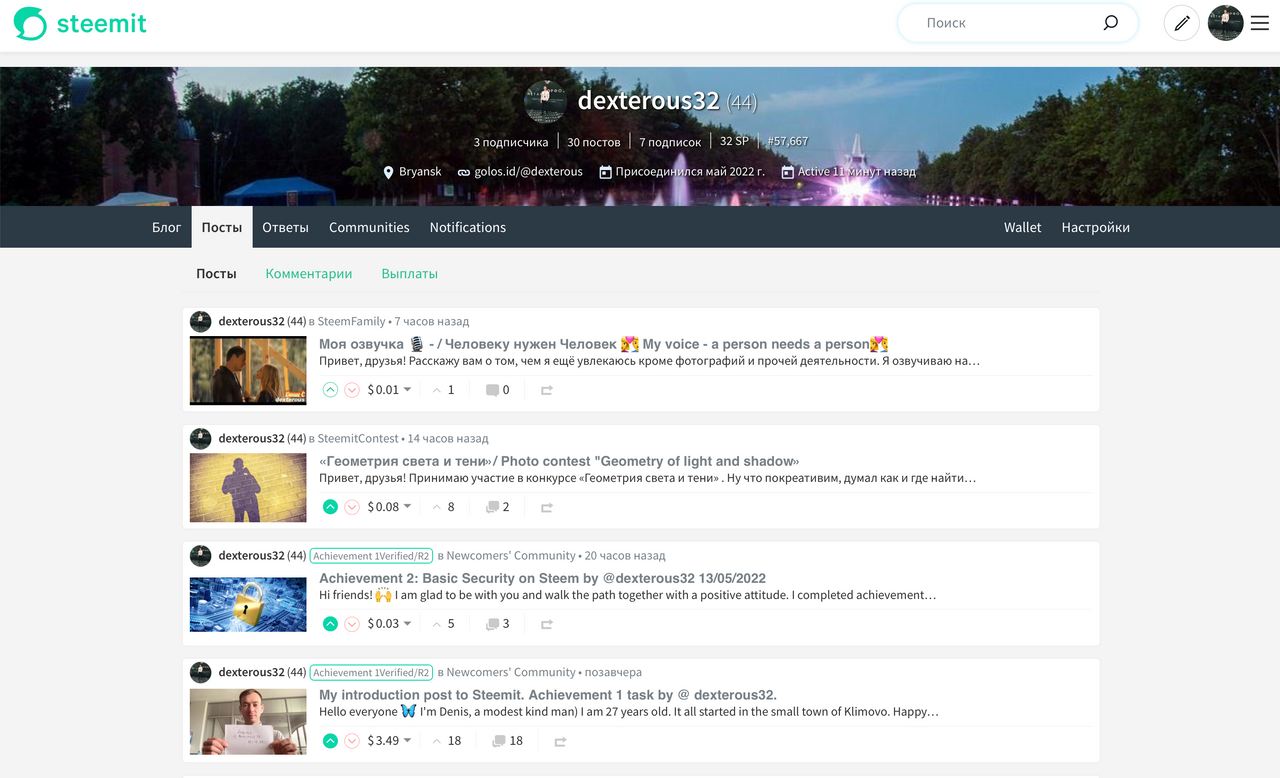1280x778 pixels.
Task: Open Achievement 2 Basic Security post title
Action: 543,578
